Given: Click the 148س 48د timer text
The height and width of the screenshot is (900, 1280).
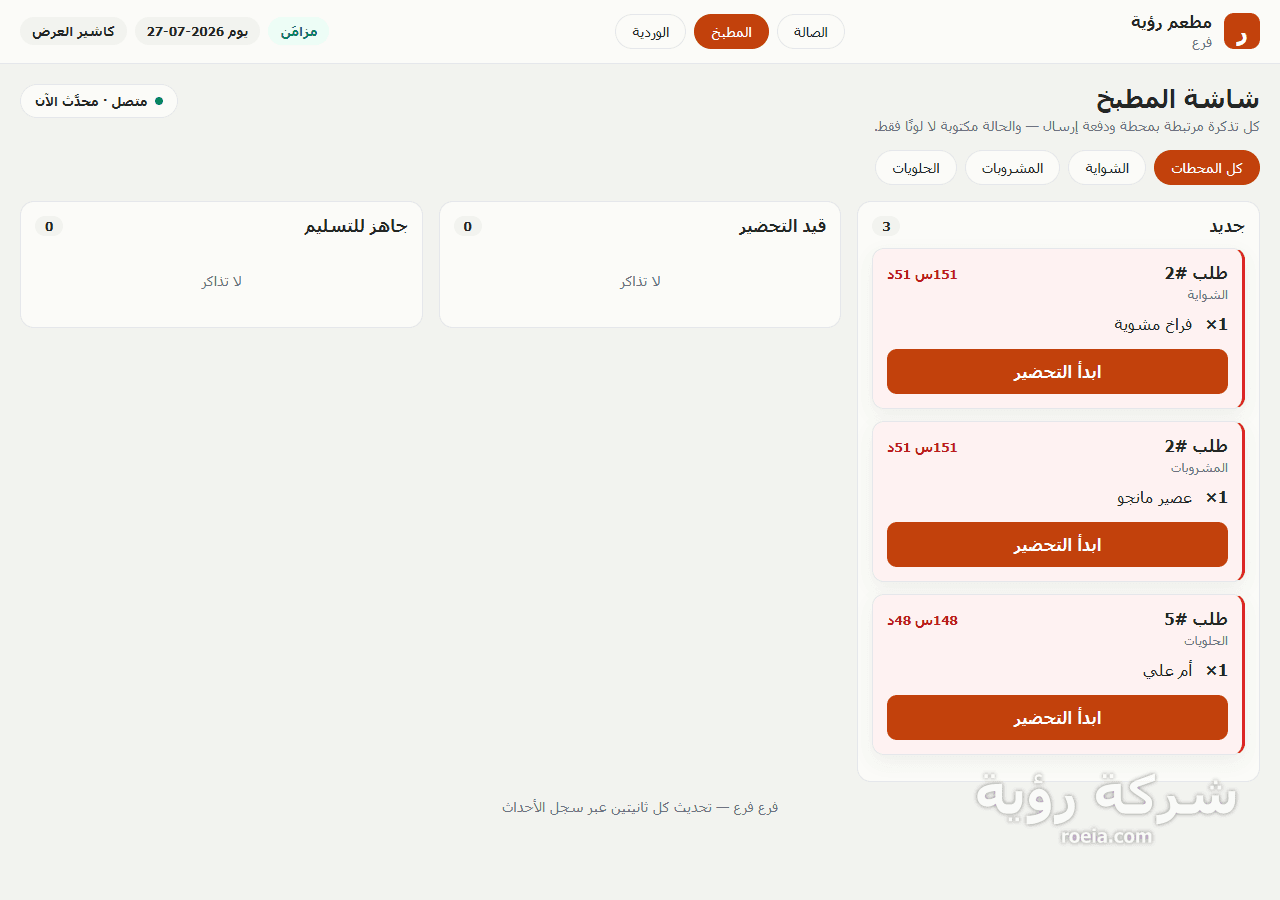Looking at the screenshot, I should (922, 620).
